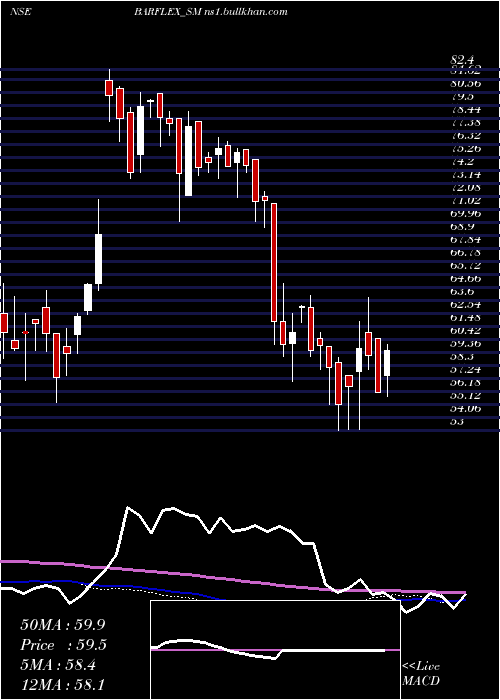
Task: Click the 73.14 price axis label
Action: [x=466, y=174]
